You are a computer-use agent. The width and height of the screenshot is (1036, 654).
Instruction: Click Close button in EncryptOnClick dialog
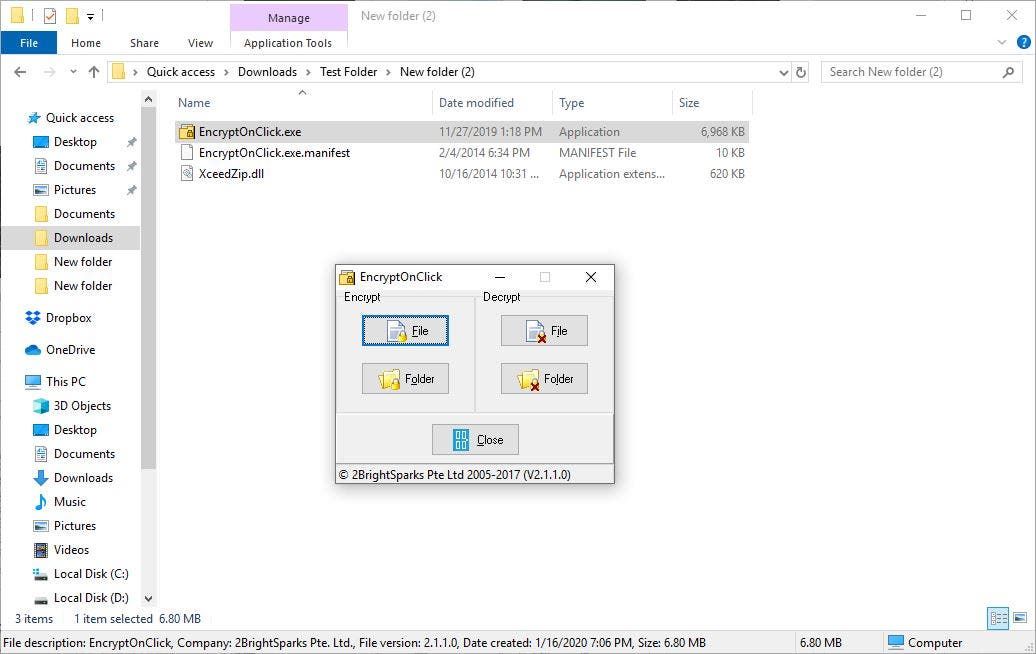tap(475, 439)
